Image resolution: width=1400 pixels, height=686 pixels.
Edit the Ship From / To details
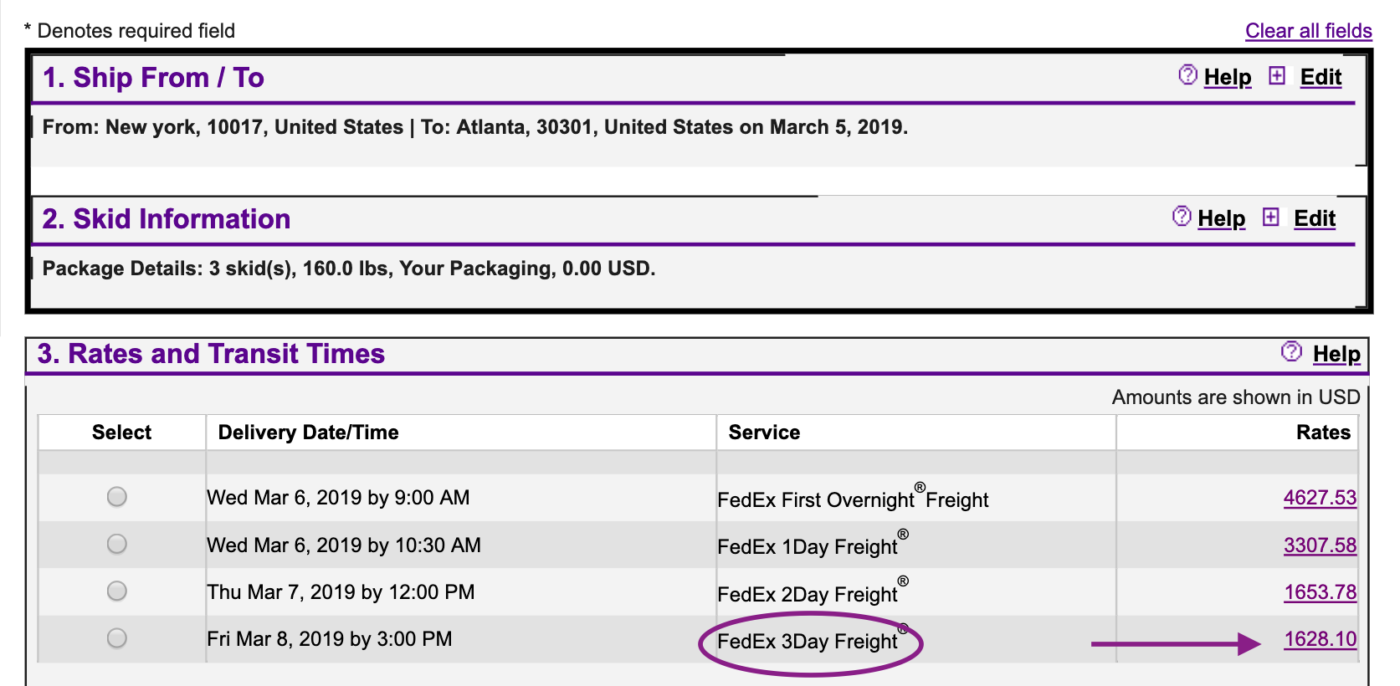(1321, 76)
